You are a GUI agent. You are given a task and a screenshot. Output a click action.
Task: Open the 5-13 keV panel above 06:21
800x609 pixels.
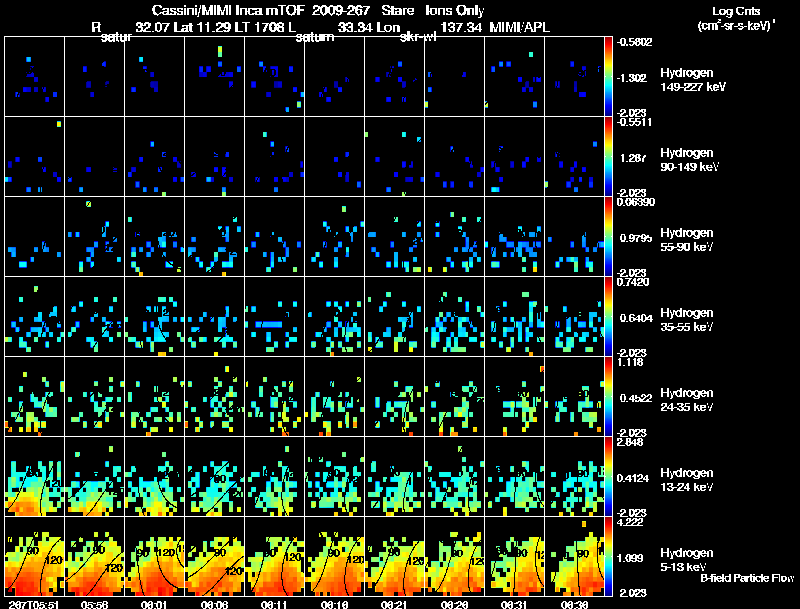tap(394, 557)
